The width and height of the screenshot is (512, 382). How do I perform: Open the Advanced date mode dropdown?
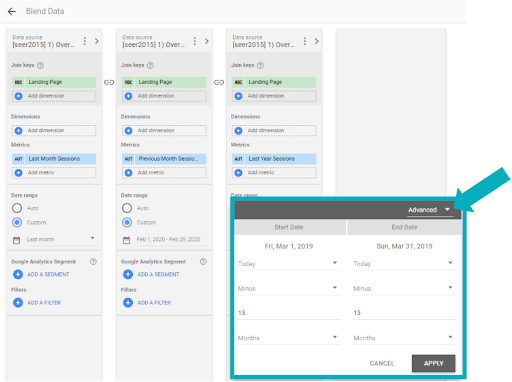click(x=430, y=210)
